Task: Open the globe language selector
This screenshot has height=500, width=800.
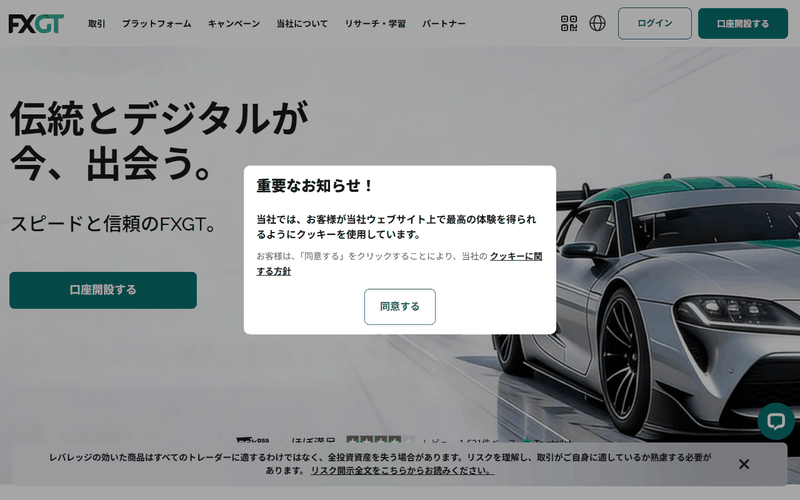Action: [x=597, y=23]
